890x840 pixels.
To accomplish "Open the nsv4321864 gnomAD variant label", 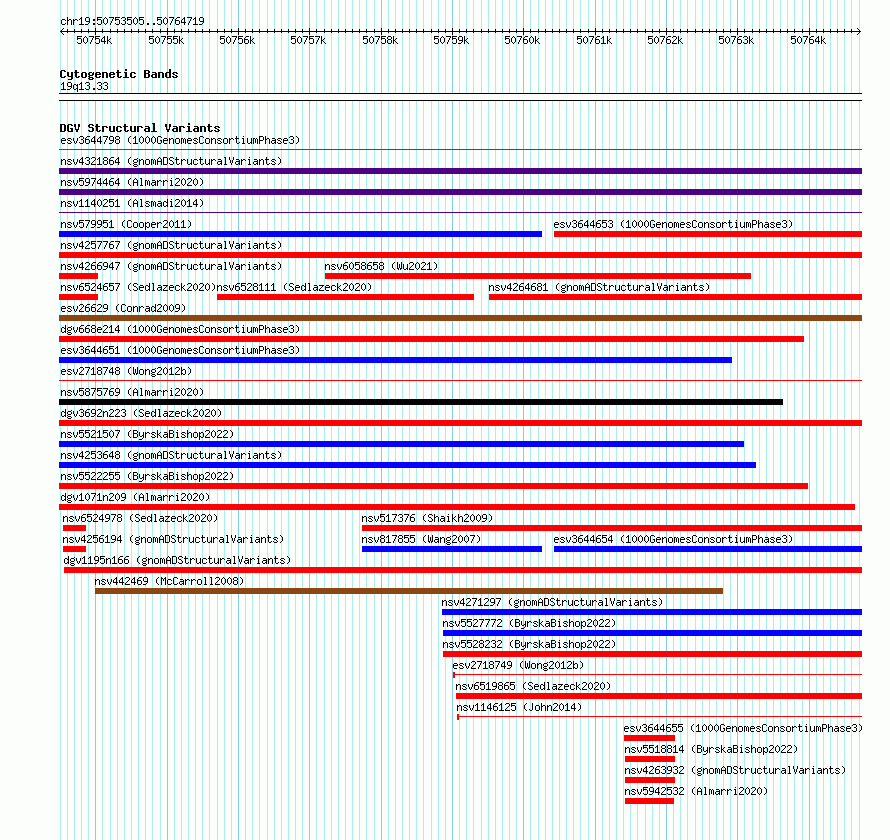I will coord(171,161).
